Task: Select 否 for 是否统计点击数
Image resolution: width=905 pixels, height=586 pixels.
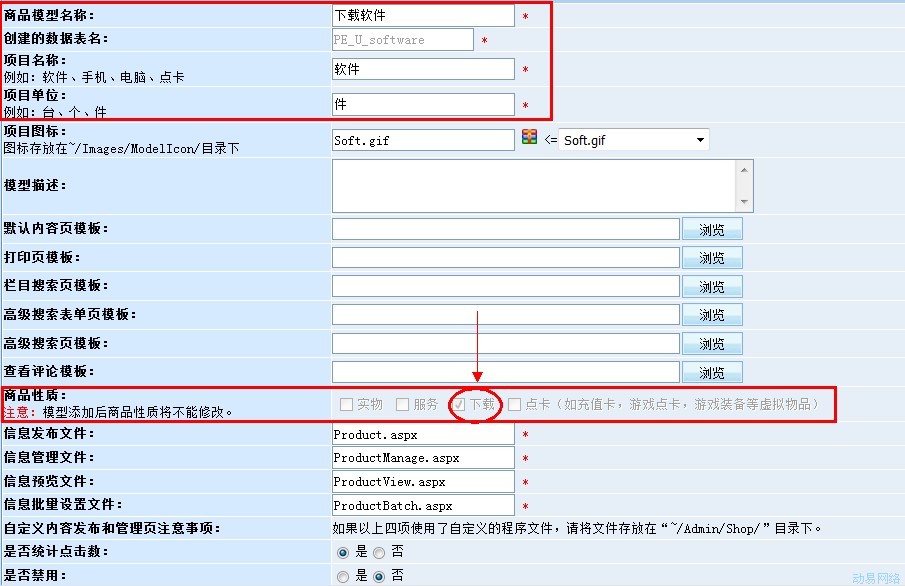Action: point(379,552)
